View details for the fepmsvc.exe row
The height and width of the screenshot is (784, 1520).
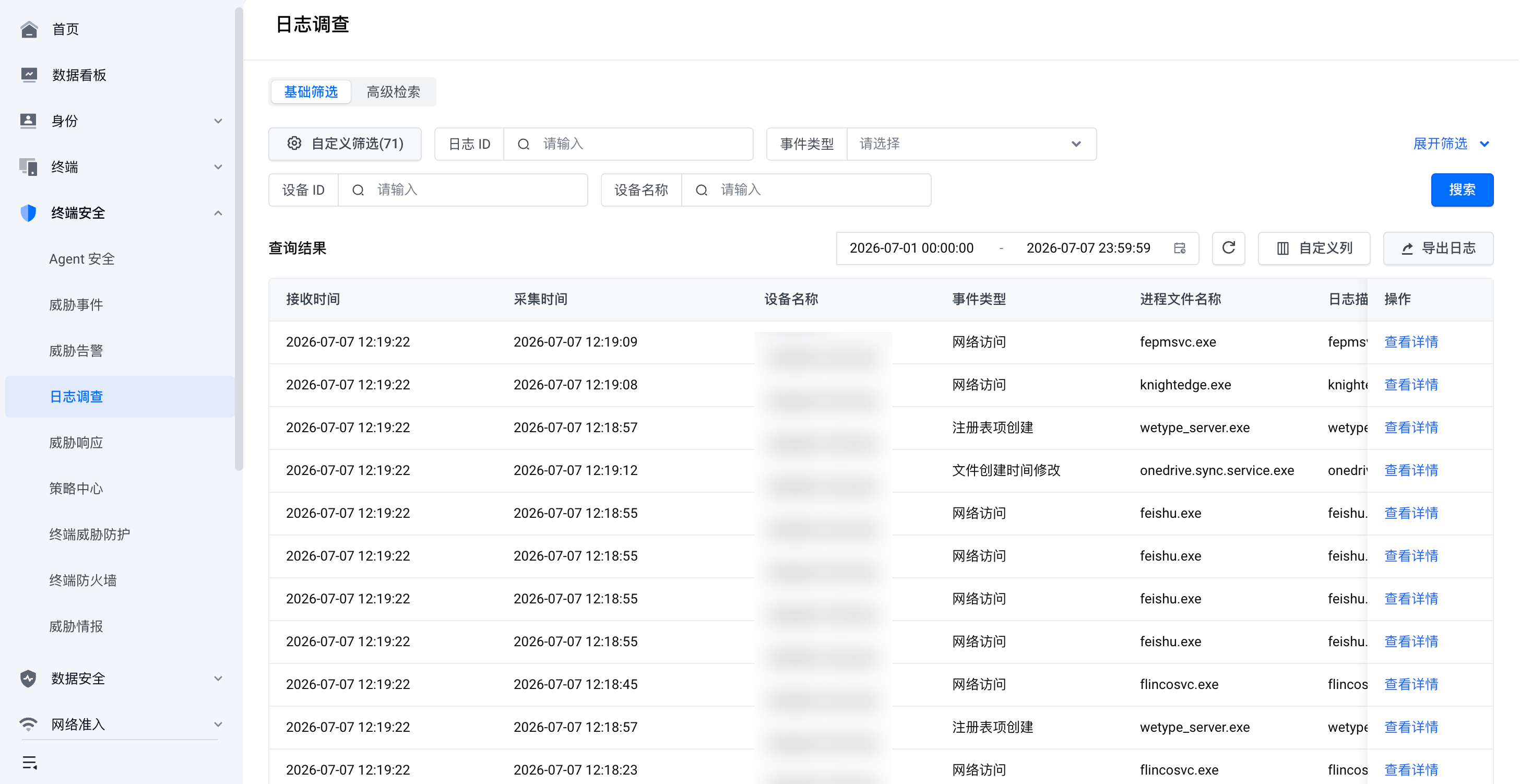1411,342
